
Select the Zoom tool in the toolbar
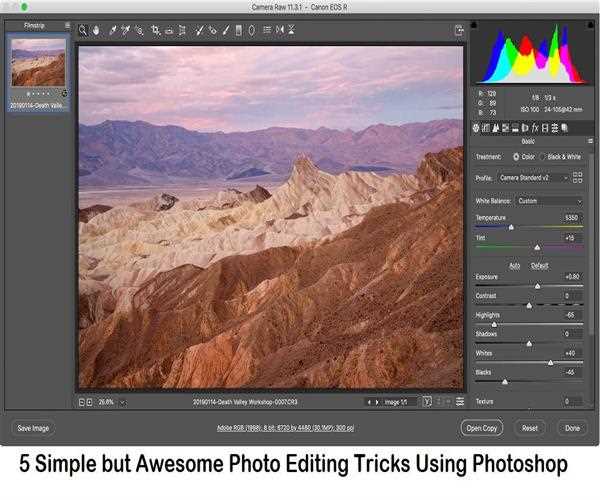[x=83, y=30]
